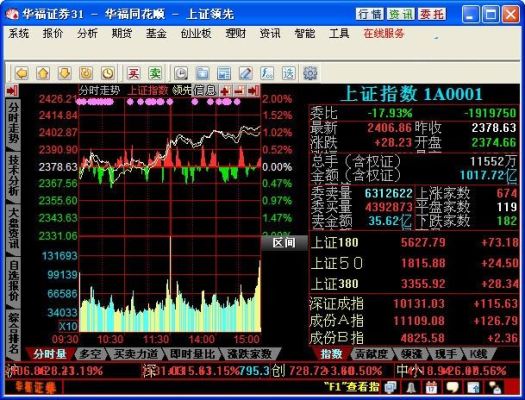Switch to the 现手 tab

[446, 354]
